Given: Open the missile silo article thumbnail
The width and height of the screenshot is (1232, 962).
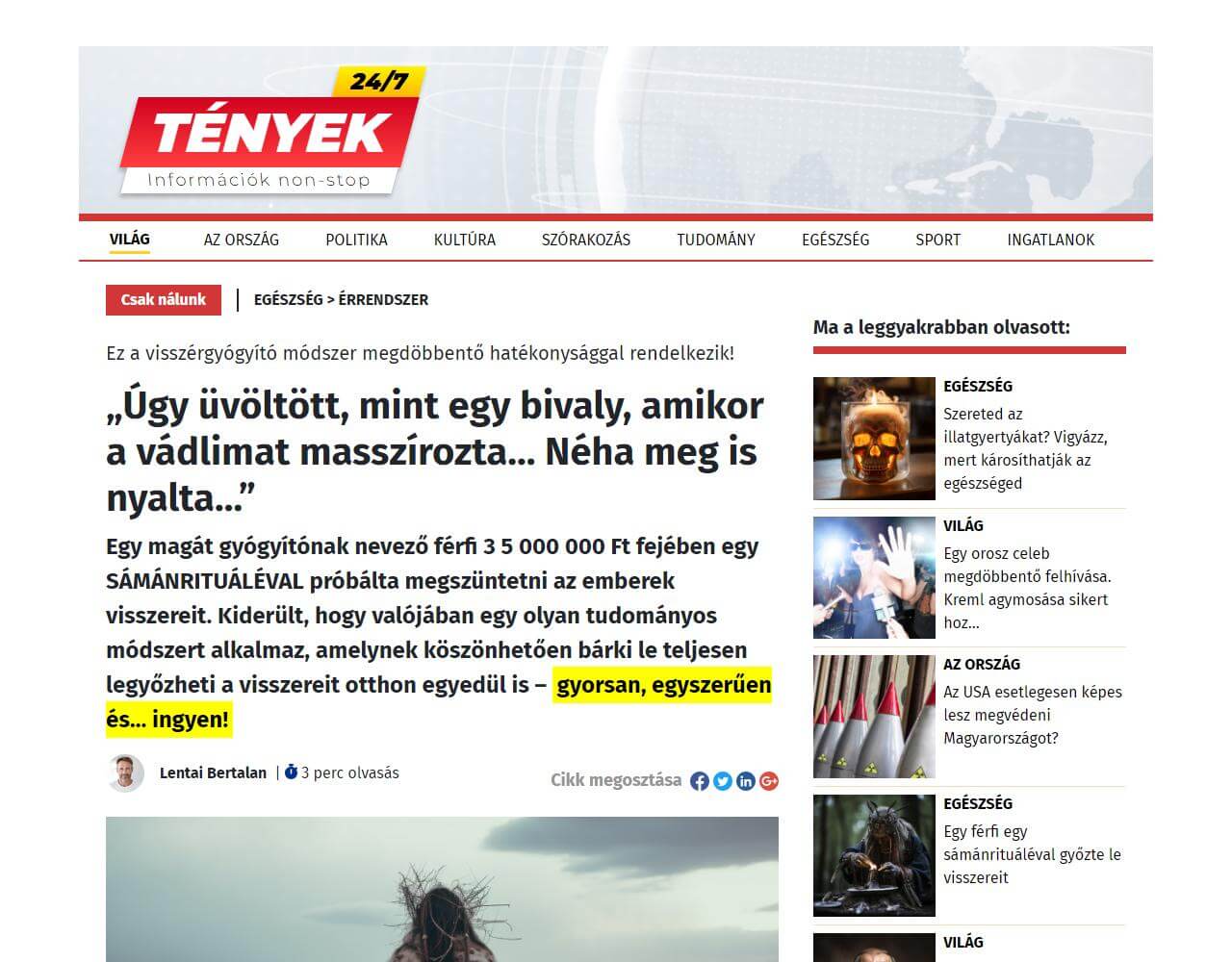Looking at the screenshot, I should click(x=874, y=717).
